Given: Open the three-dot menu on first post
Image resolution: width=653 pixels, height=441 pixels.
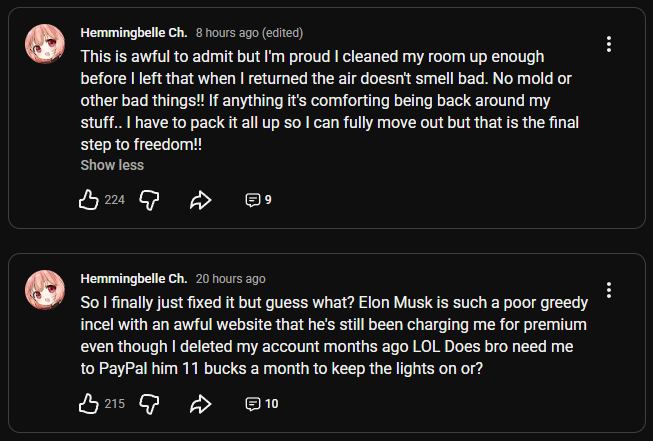Looking at the screenshot, I should (x=609, y=44).
